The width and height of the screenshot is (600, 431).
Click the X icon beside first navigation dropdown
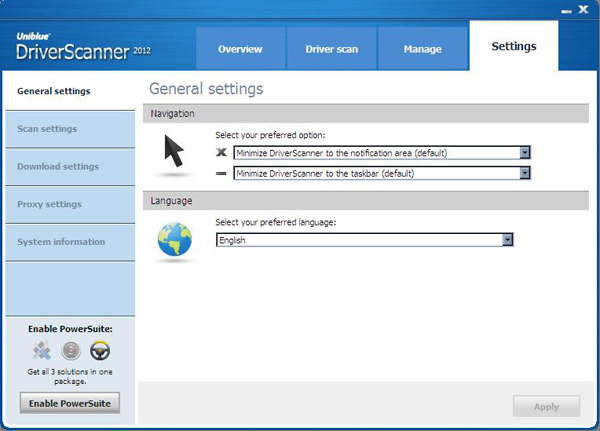point(222,153)
